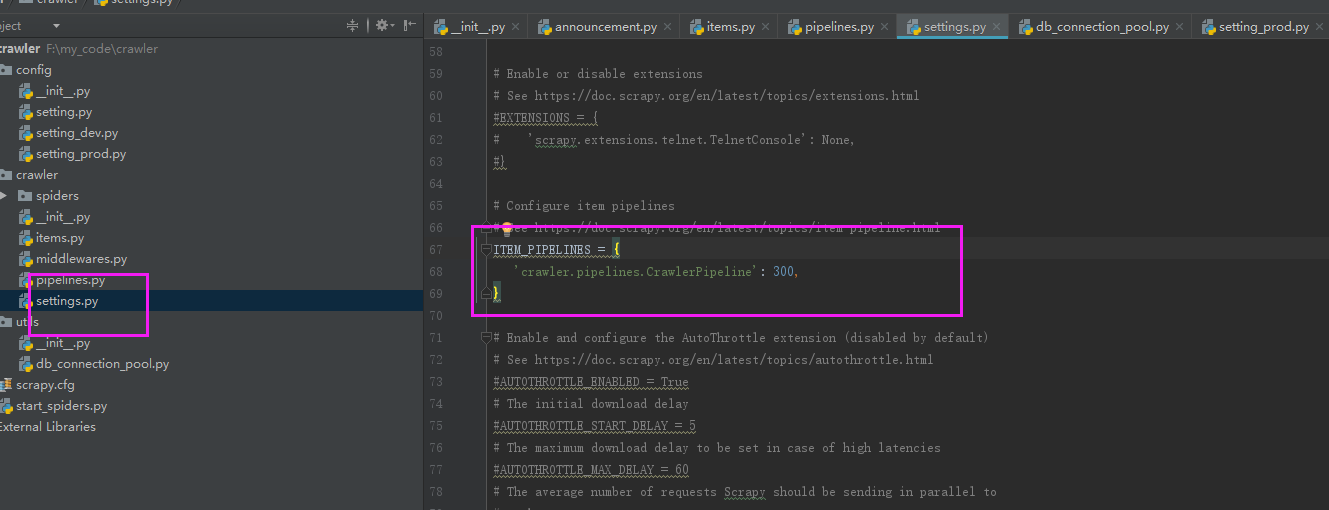Viewport: 1329px width, 510px height.
Task: Collapse ITEM_PIPELINES block at line 67
Action: pyautogui.click(x=486, y=249)
